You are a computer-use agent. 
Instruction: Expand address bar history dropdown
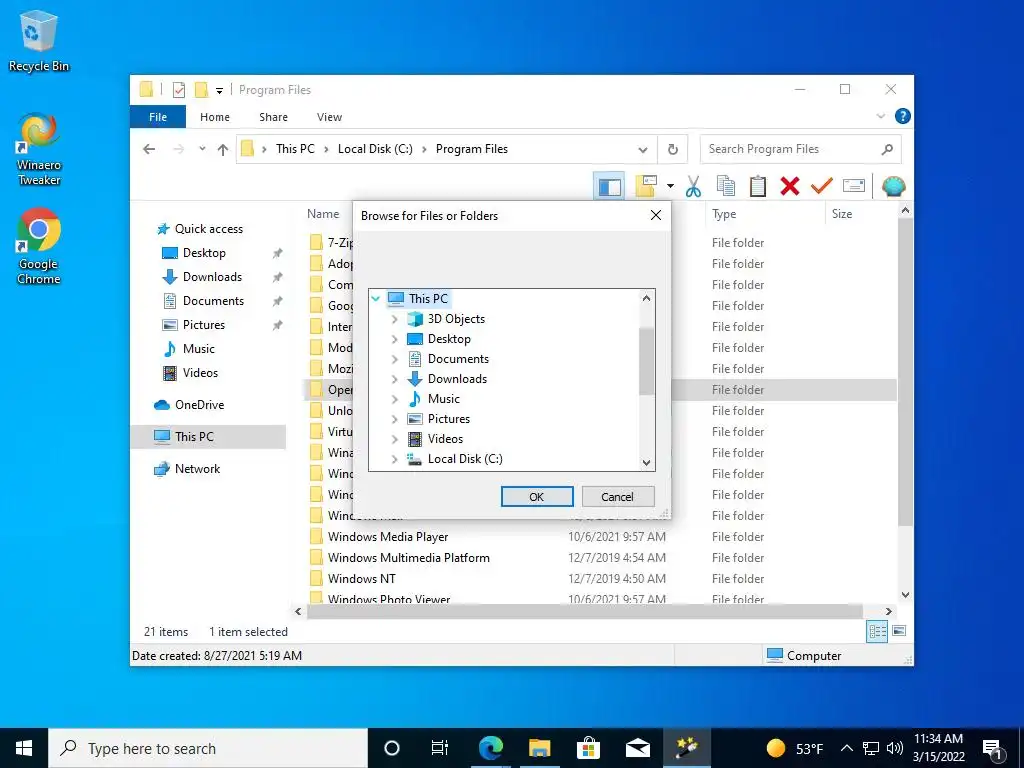(x=643, y=150)
